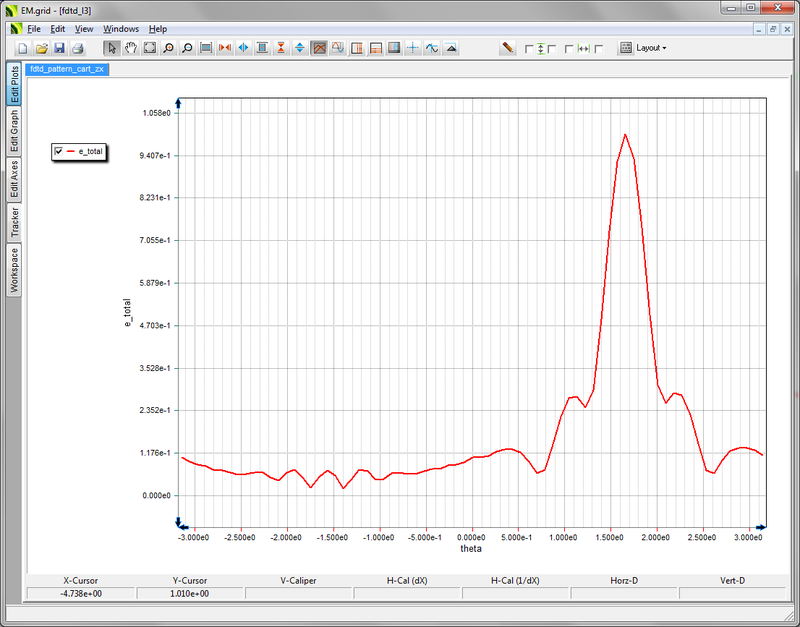Screen dimensions: 800x627
Task: Save using the floppy disk icon
Action: click(59, 48)
